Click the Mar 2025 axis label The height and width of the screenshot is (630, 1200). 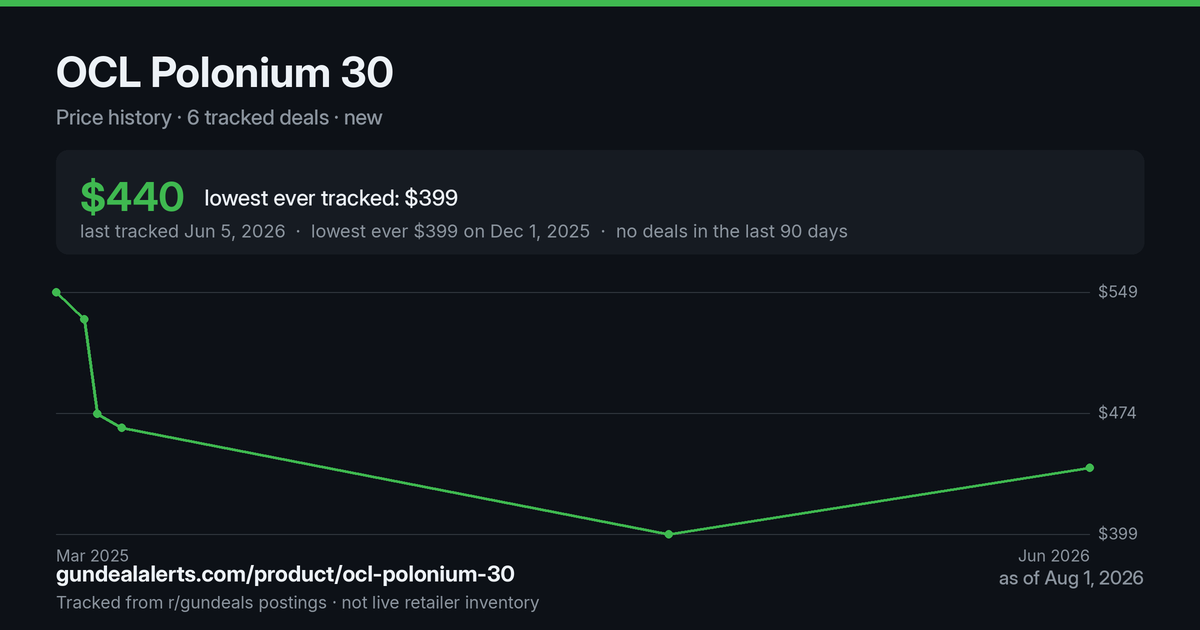(x=92, y=555)
